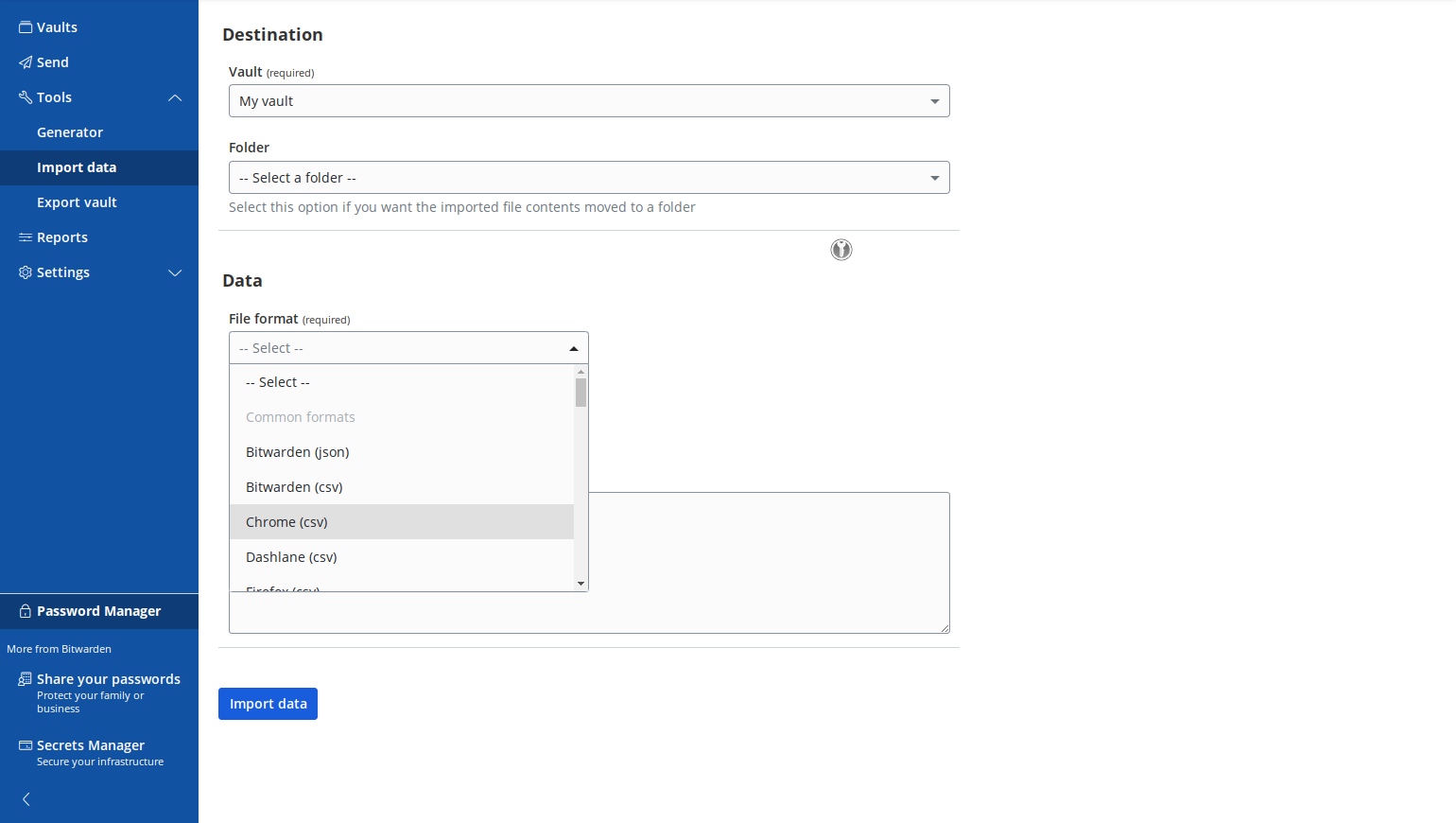
Task: Open the Password Manager product link
Action: 99,611
